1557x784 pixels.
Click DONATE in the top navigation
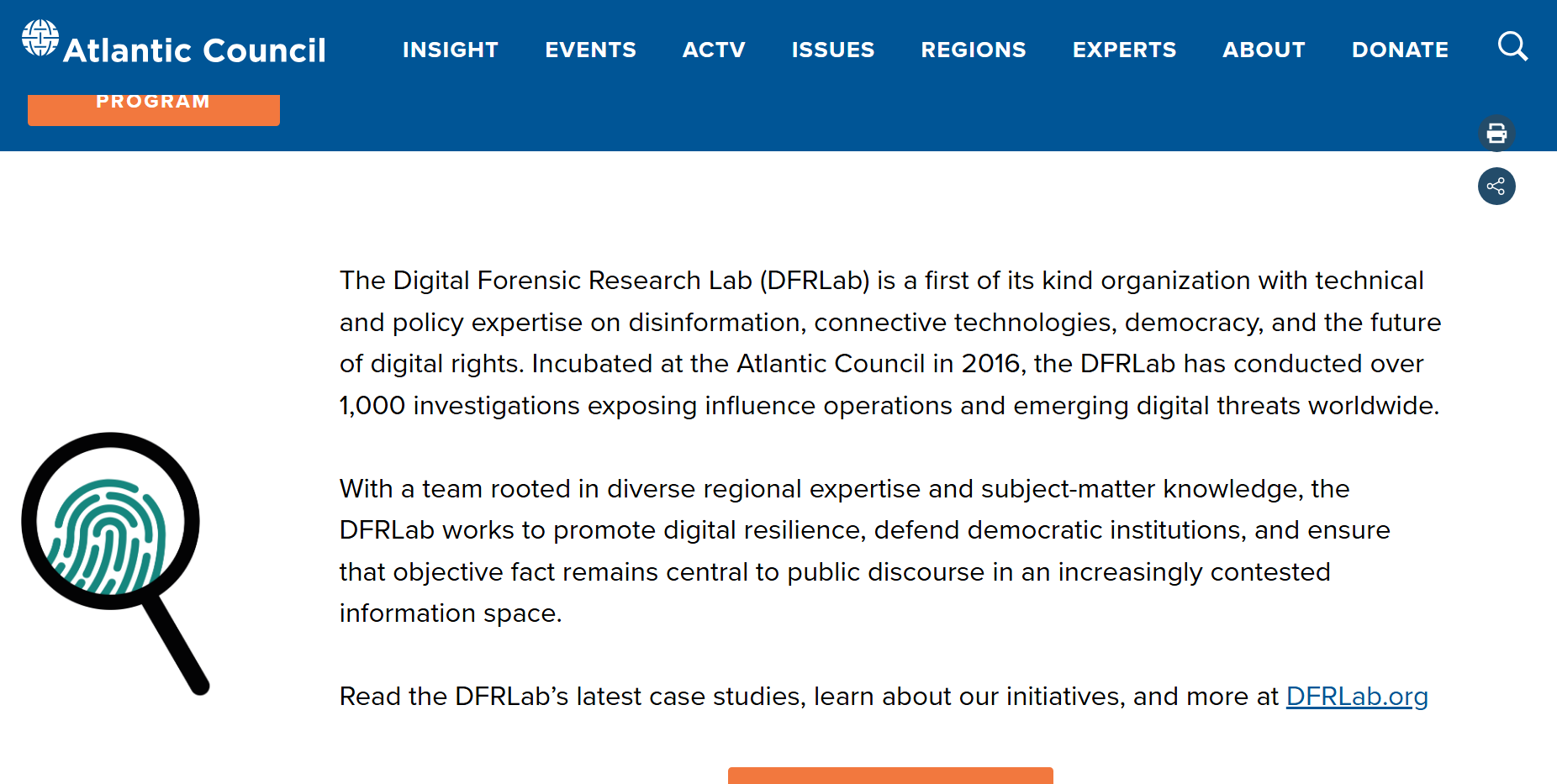click(x=1400, y=50)
